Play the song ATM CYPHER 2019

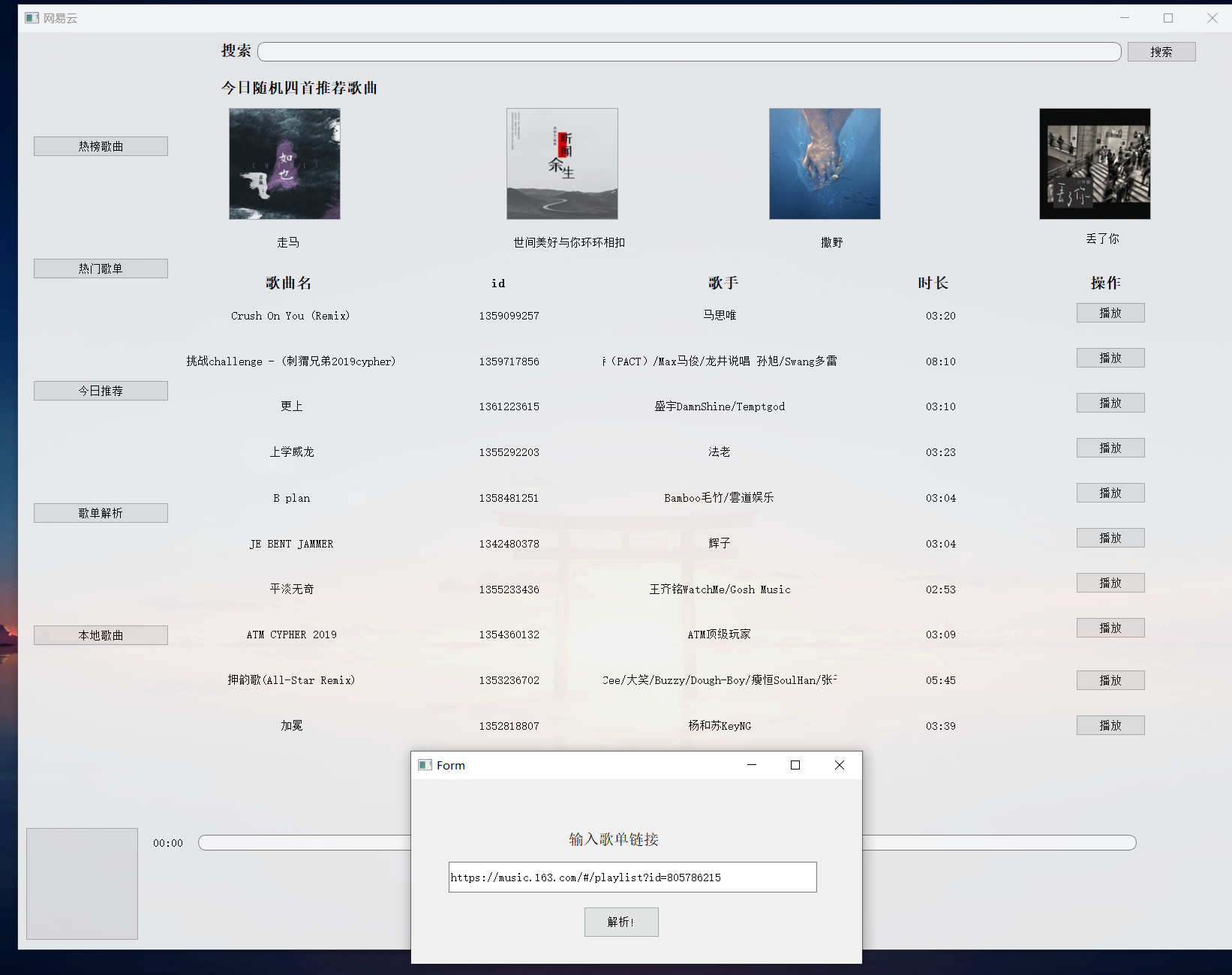tap(1110, 628)
